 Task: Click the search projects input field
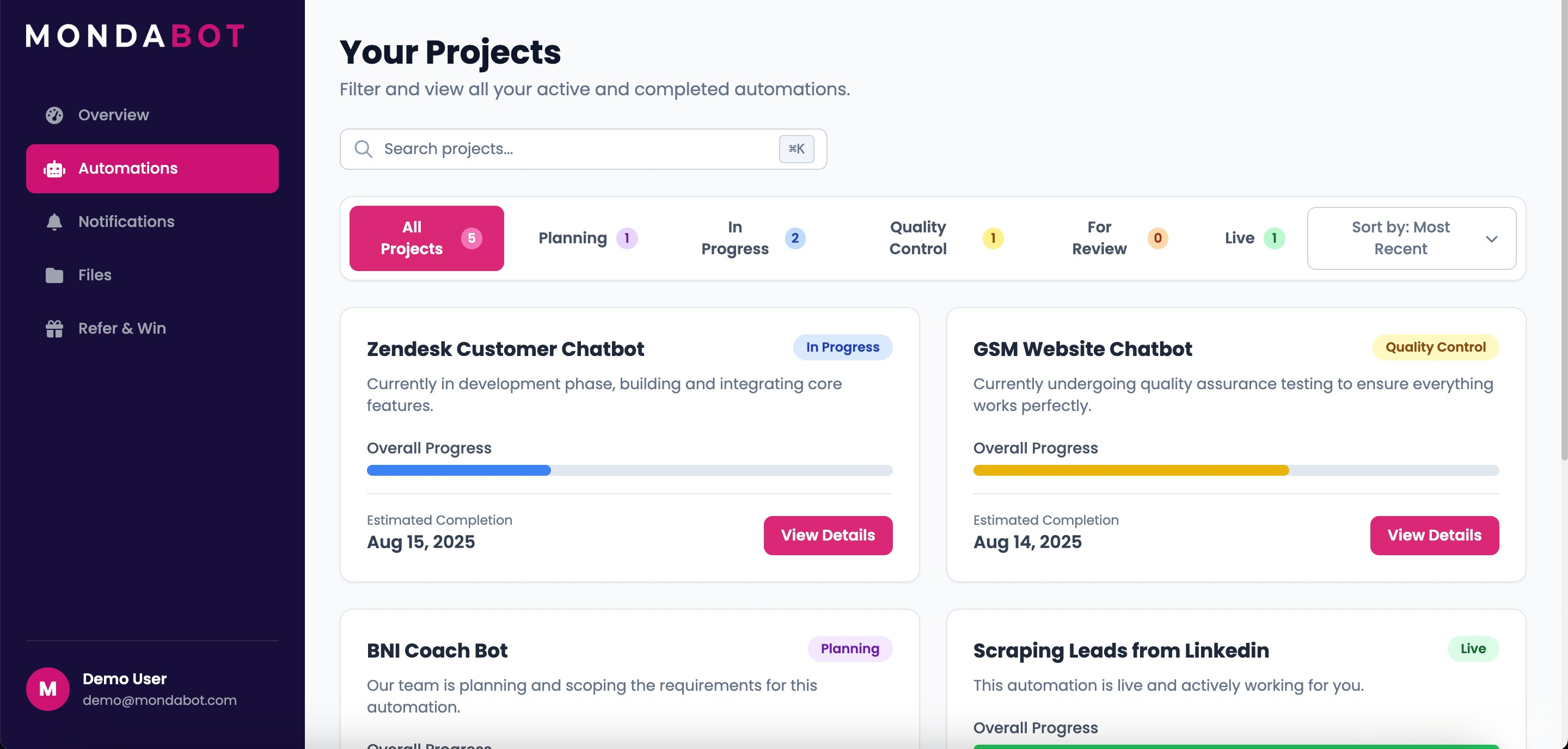click(548, 149)
